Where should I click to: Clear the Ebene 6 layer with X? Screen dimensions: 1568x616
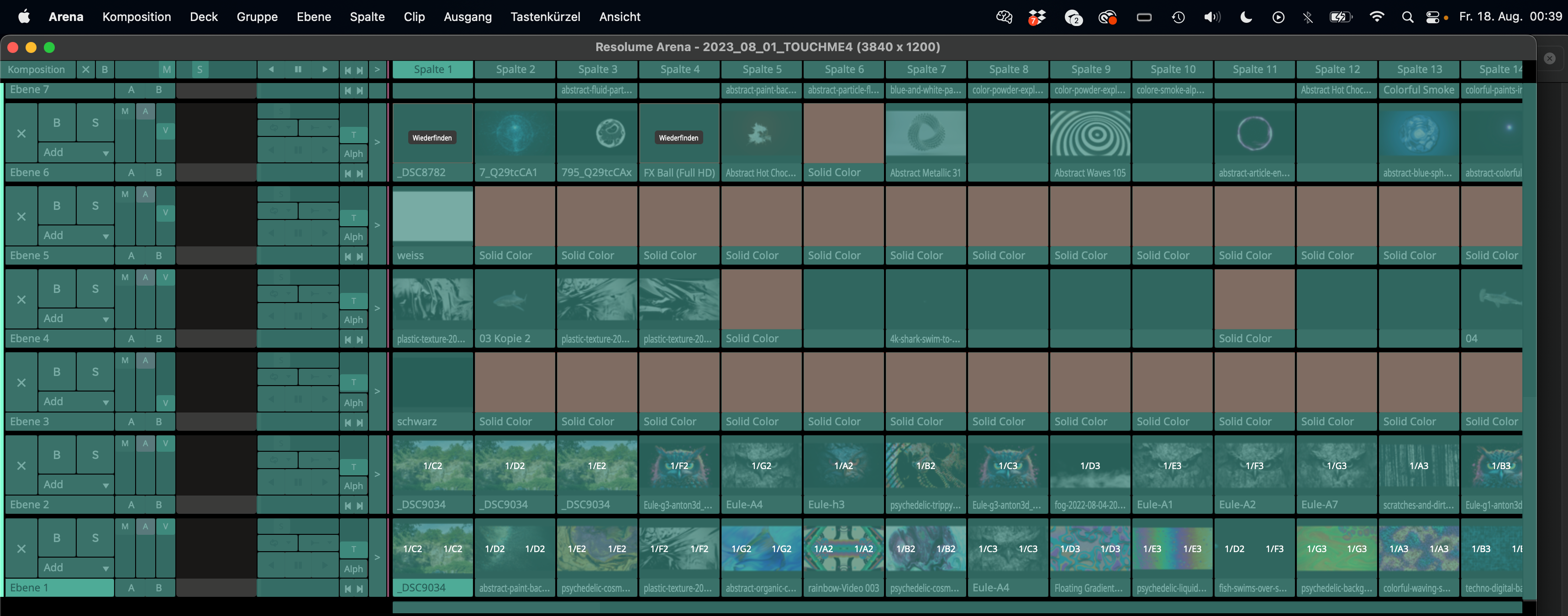pyautogui.click(x=21, y=133)
